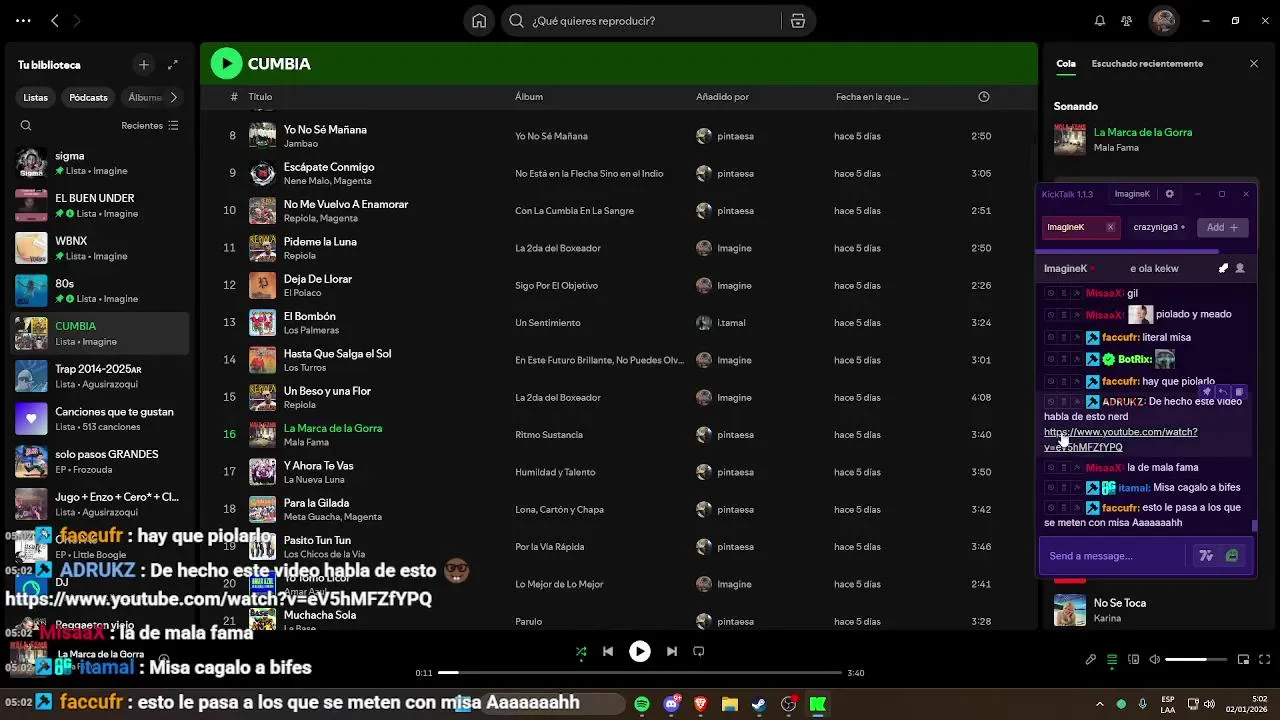The height and width of the screenshot is (720, 1280).
Task: Open Friend Activity icon
Action: pyautogui.click(x=1127, y=21)
